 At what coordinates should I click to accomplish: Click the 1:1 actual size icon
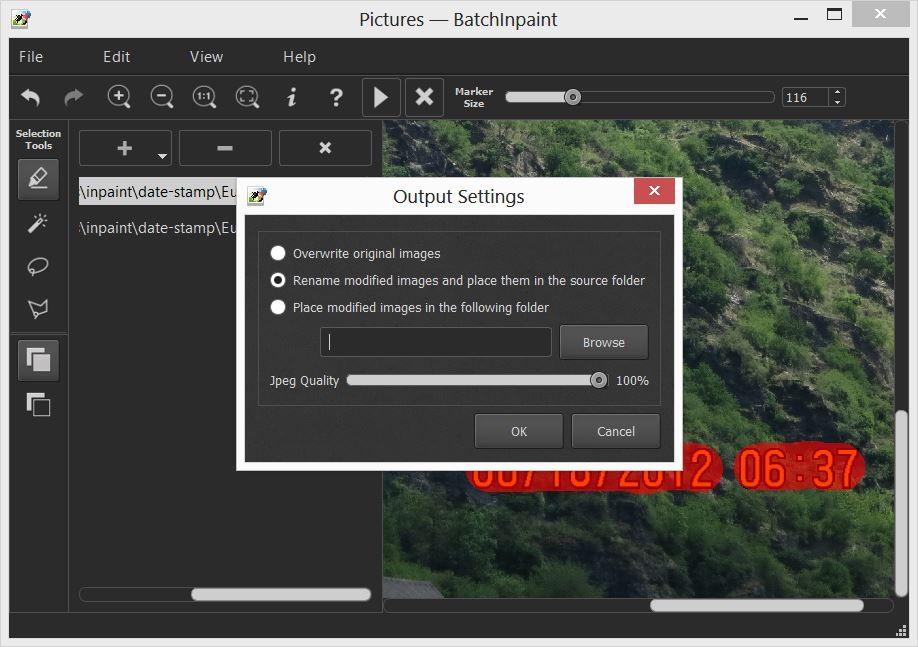(203, 97)
